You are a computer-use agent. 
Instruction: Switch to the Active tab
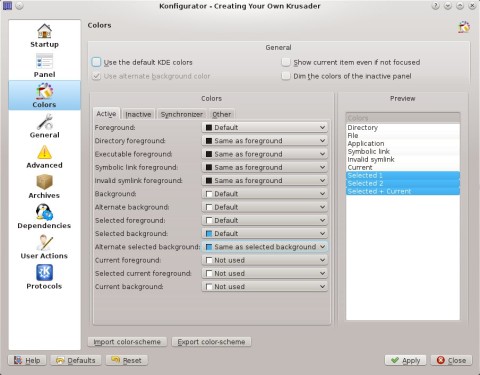tap(106, 114)
